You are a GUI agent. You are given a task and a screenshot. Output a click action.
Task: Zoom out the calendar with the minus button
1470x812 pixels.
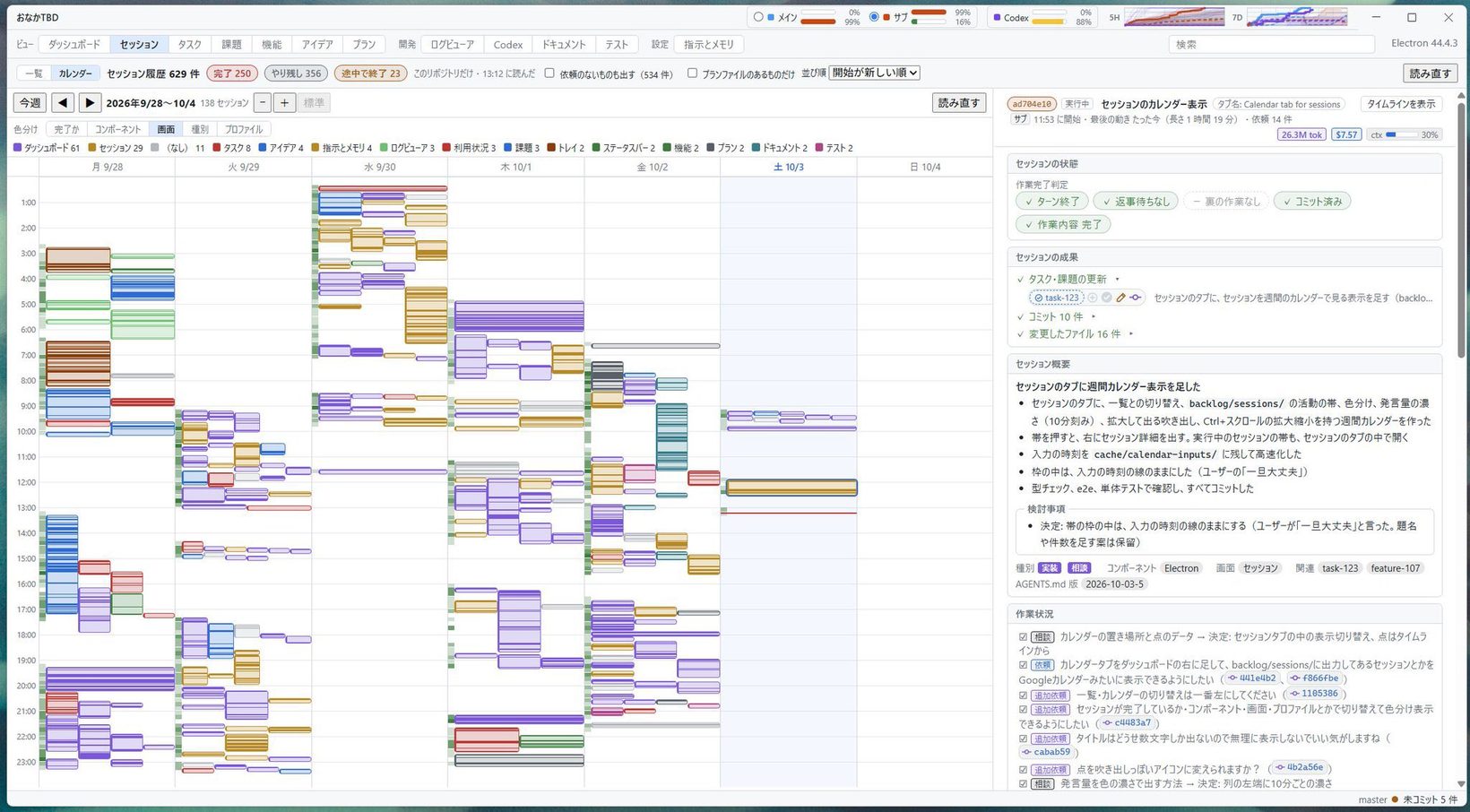click(x=263, y=103)
